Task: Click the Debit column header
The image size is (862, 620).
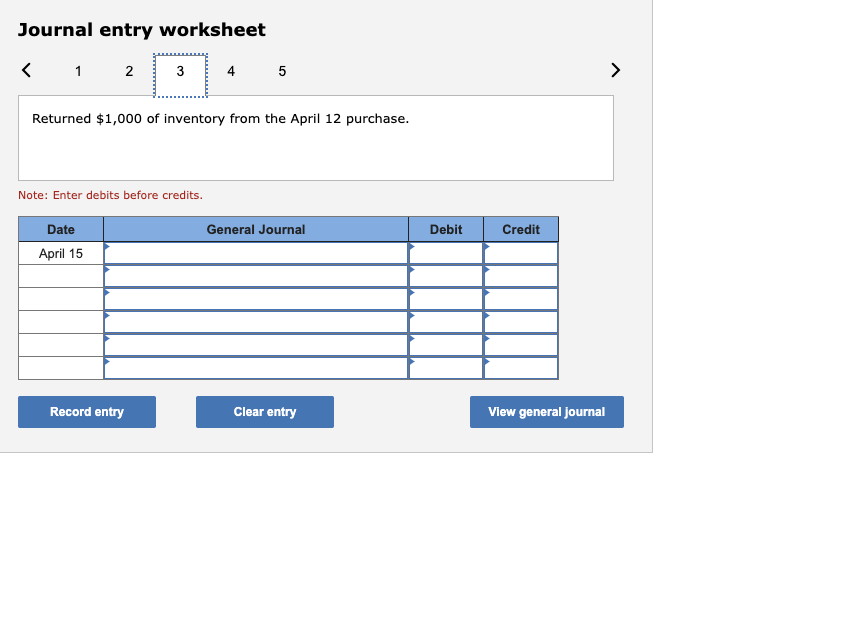Action: point(446,229)
